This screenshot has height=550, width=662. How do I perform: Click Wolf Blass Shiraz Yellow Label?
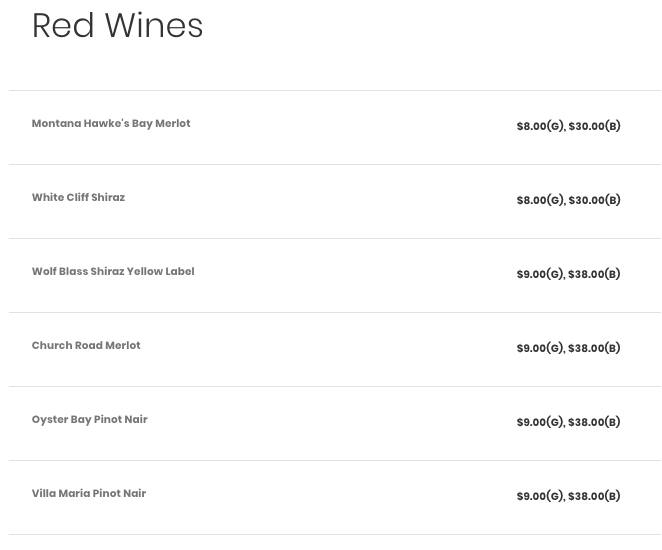coord(113,272)
